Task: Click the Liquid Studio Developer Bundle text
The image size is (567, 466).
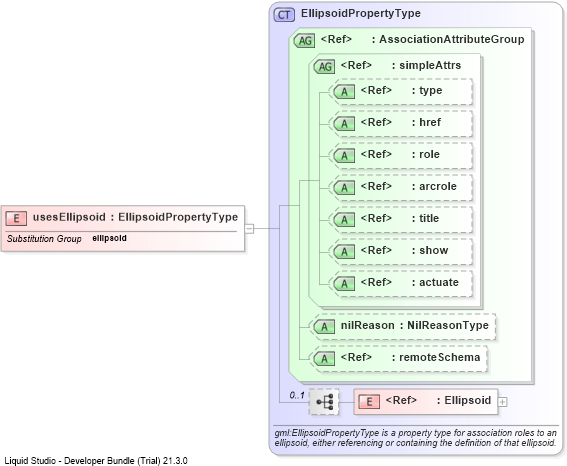Action: tap(96, 461)
